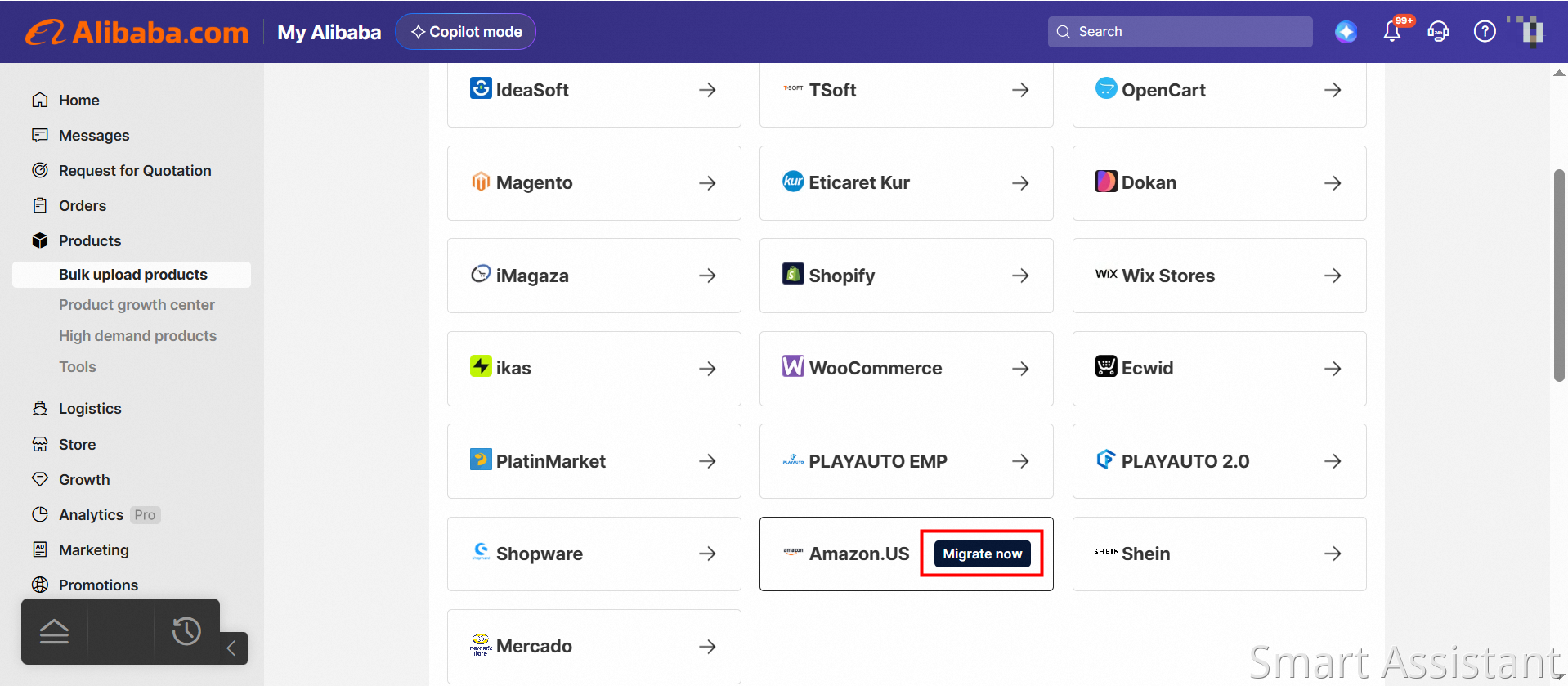Screen dimensions: 1568x686
Task: Click the My Alibaba header title
Action: click(x=329, y=32)
